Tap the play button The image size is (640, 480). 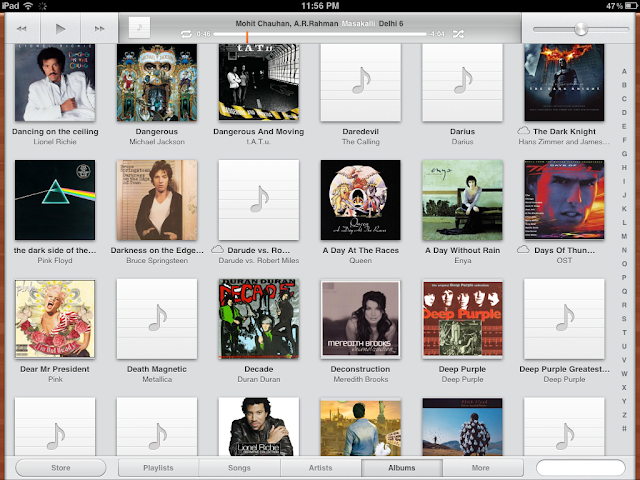pyautogui.click(x=60, y=29)
